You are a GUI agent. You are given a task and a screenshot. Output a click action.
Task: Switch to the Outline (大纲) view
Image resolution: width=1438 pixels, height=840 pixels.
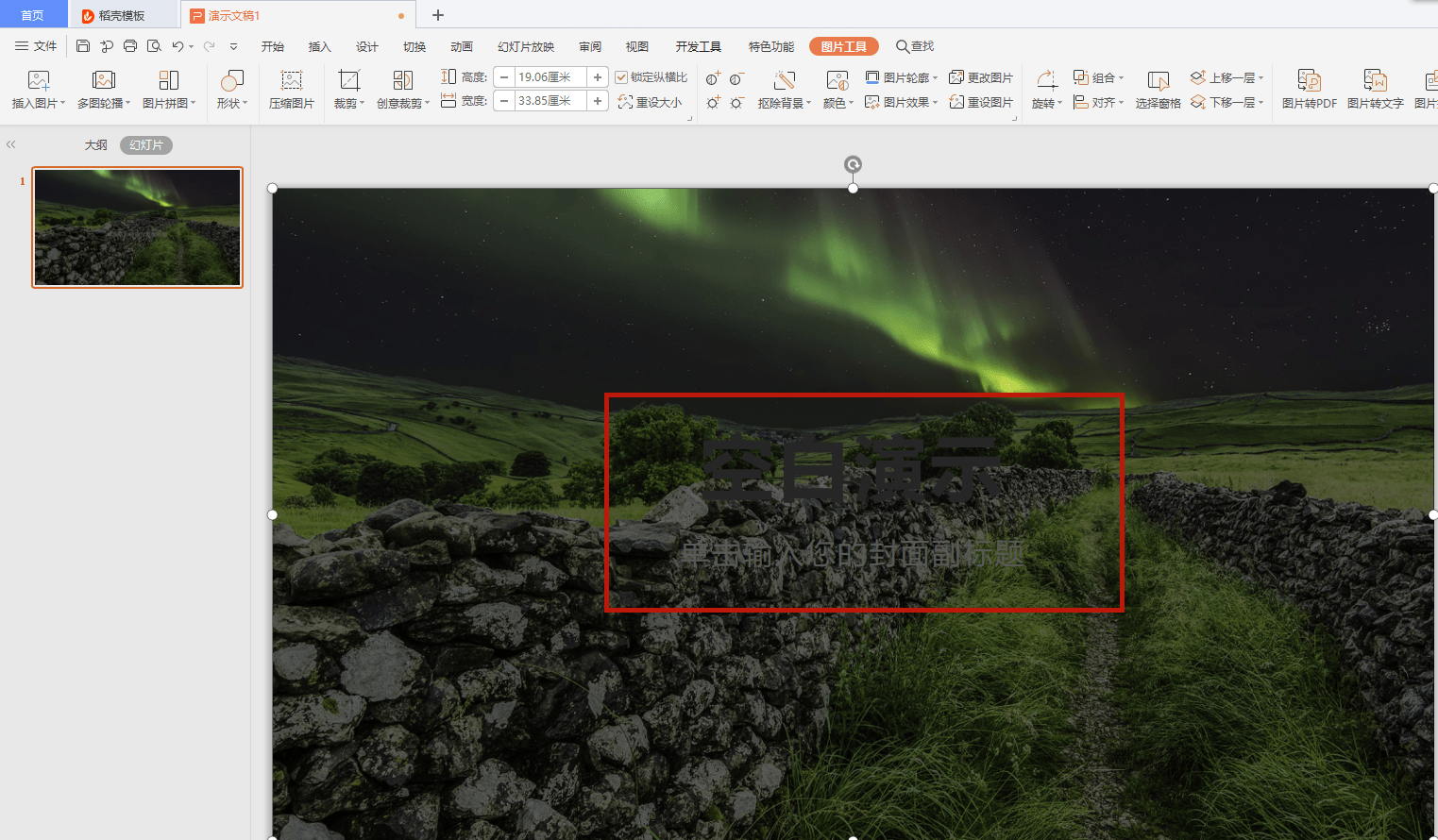tap(96, 145)
